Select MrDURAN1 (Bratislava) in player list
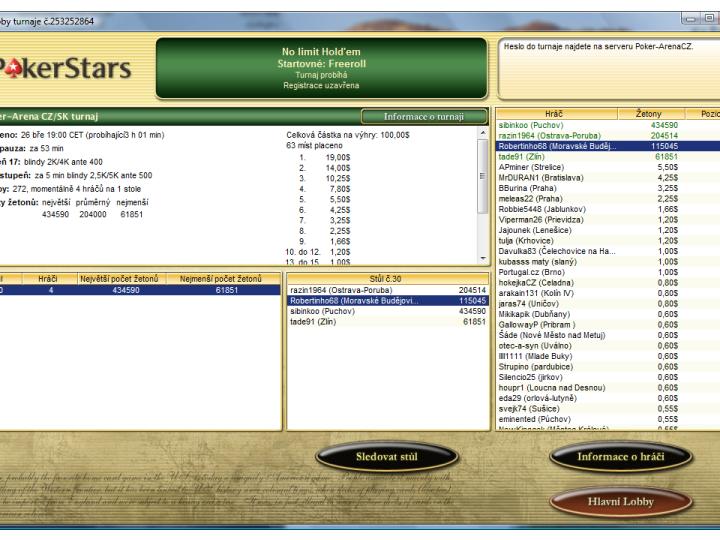 click(542, 177)
